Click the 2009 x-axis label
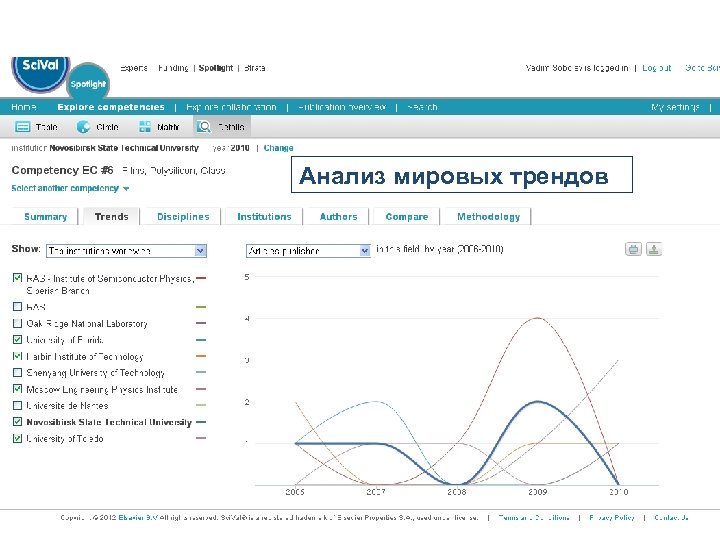 click(x=537, y=492)
